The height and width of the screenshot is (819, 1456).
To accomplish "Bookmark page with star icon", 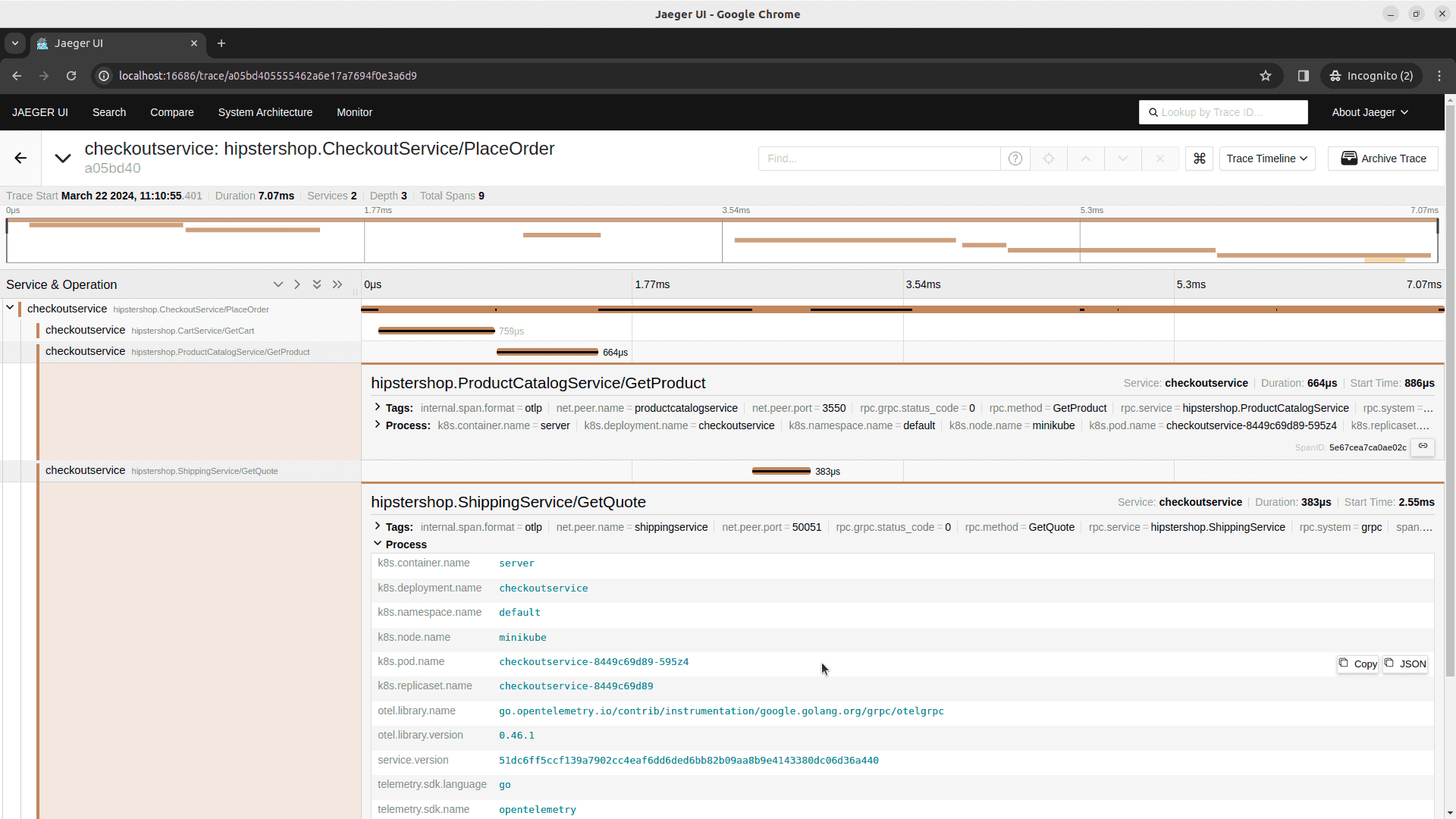I will [1266, 76].
